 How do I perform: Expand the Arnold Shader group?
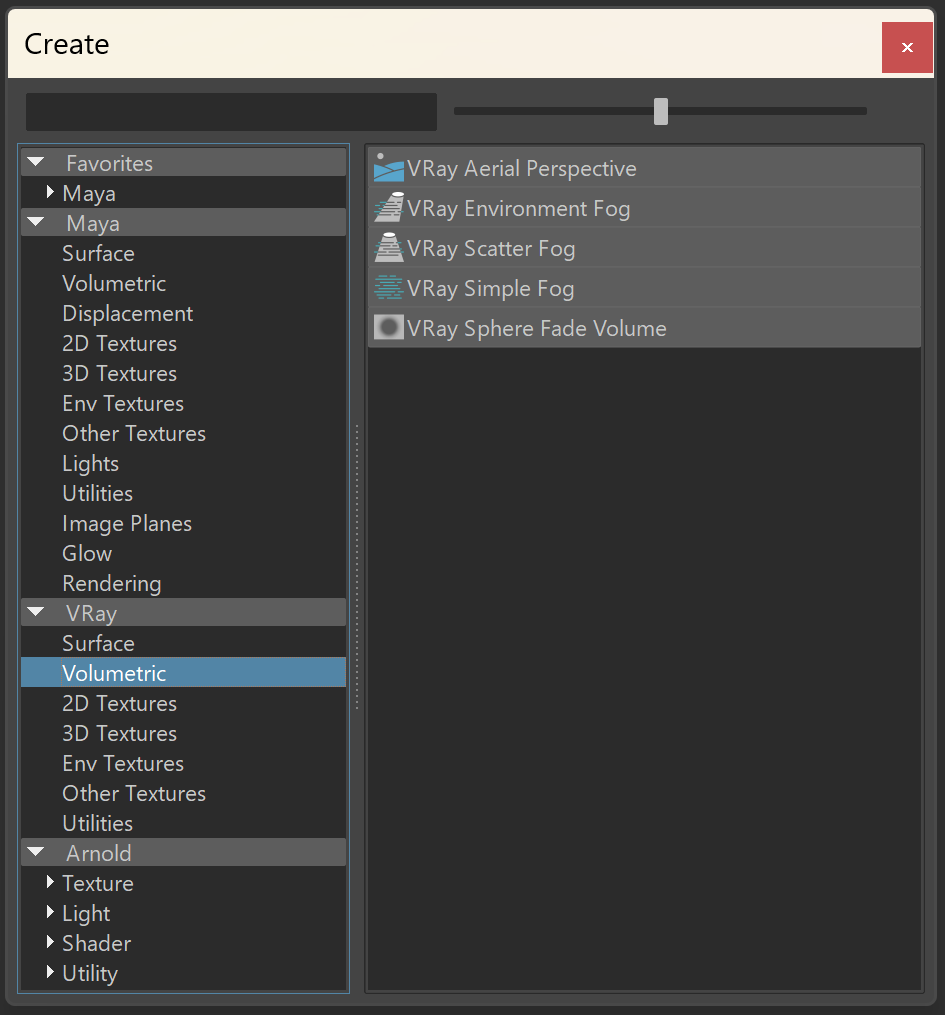click(50, 942)
